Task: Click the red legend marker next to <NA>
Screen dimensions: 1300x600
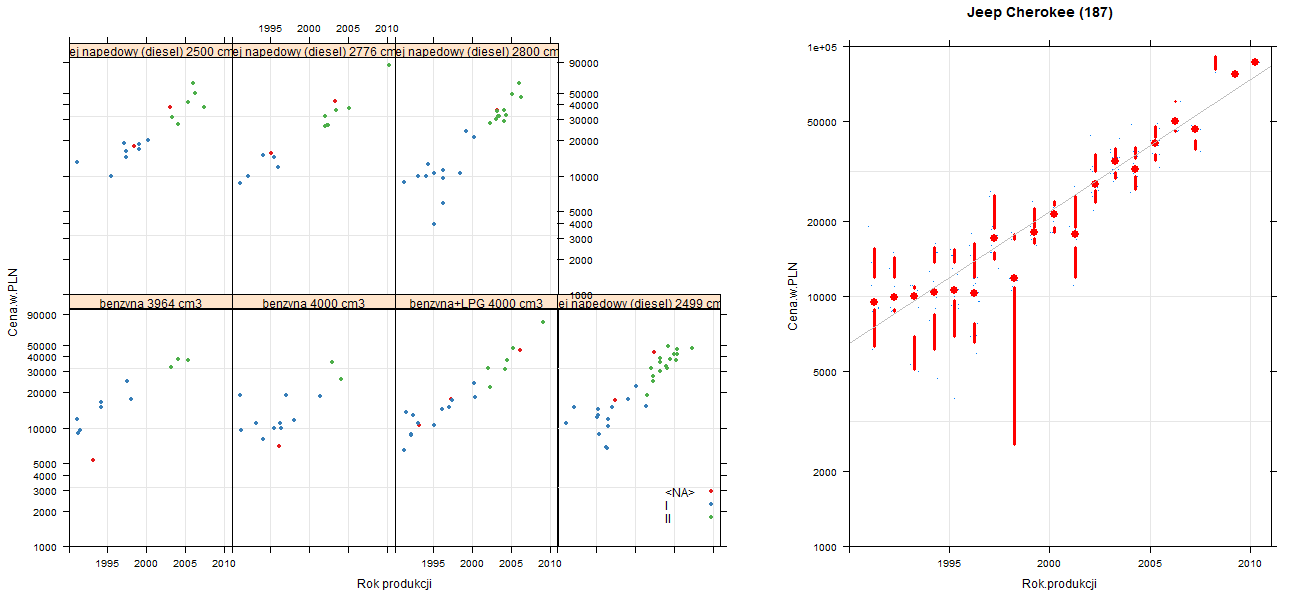Action: click(711, 491)
